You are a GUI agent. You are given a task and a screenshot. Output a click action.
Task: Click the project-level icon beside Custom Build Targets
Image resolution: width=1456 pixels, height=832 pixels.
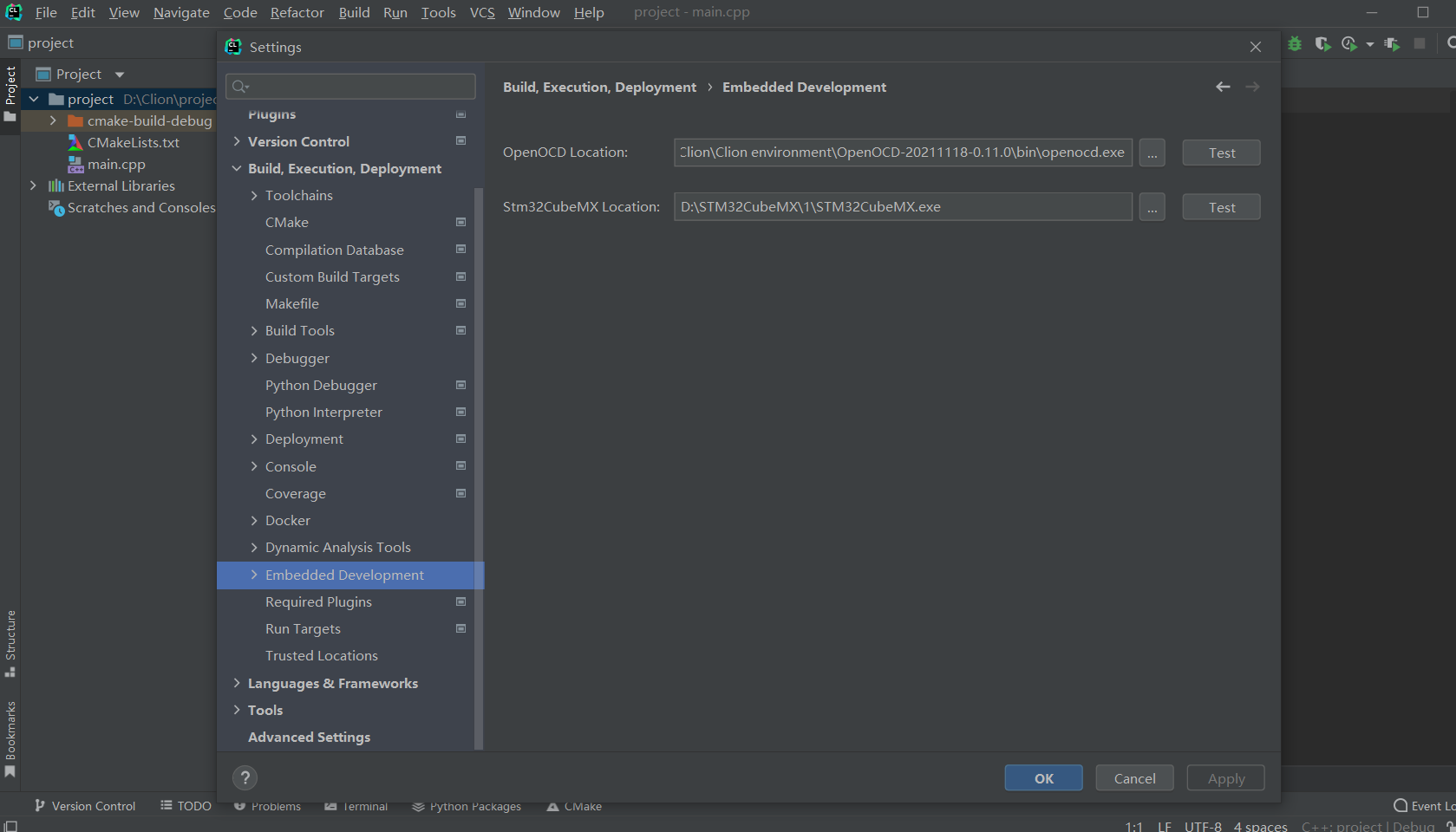point(461,276)
